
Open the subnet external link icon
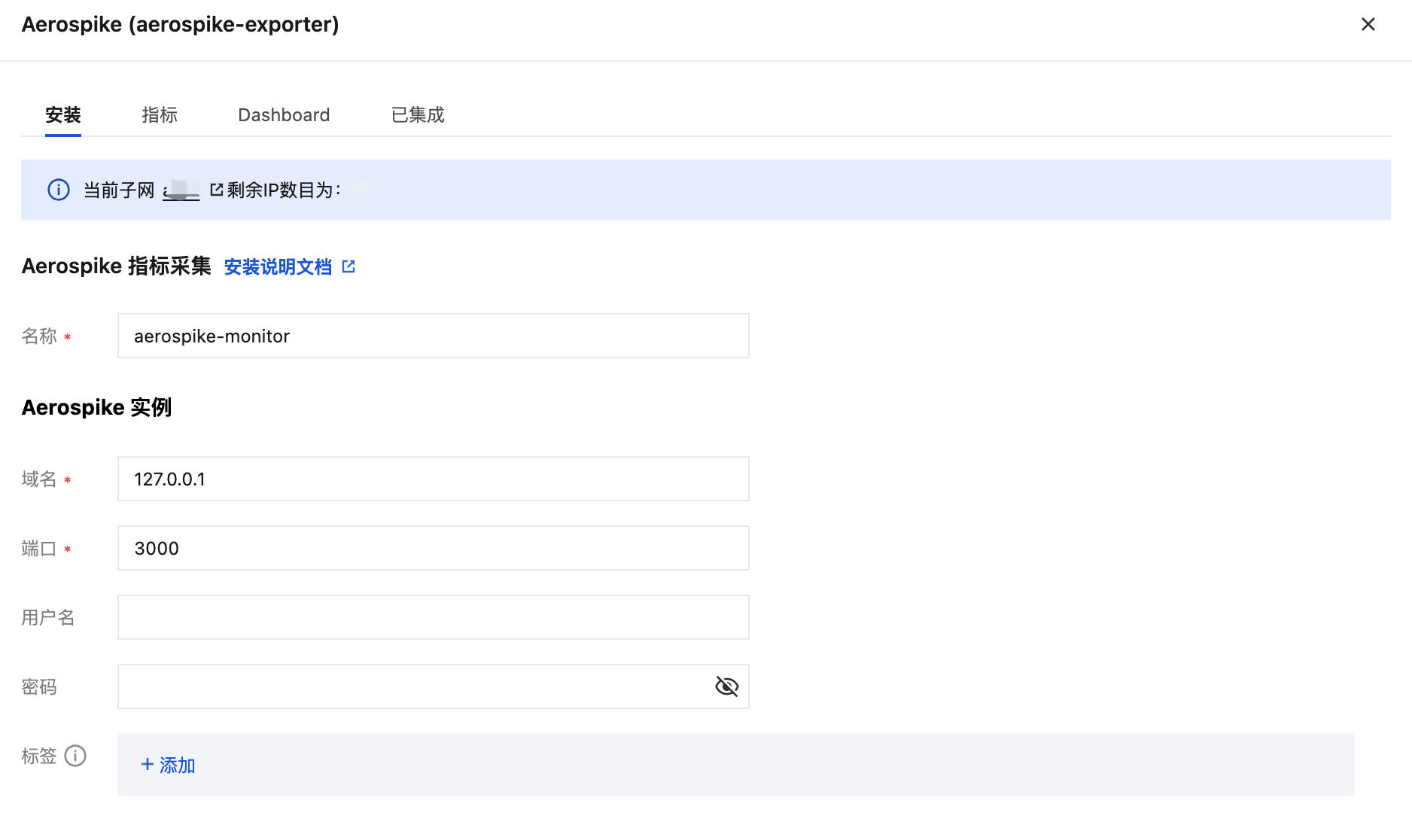tap(217, 190)
